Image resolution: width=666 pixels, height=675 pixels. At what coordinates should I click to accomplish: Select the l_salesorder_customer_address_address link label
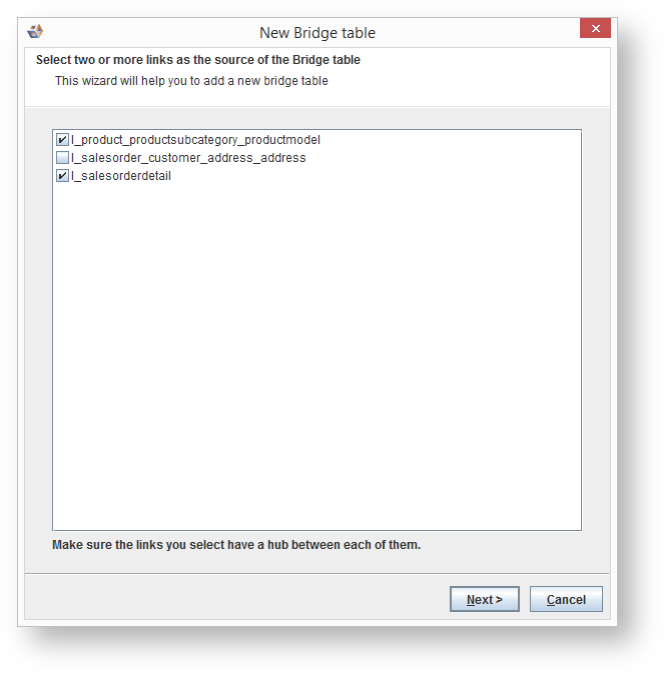(x=188, y=158)
